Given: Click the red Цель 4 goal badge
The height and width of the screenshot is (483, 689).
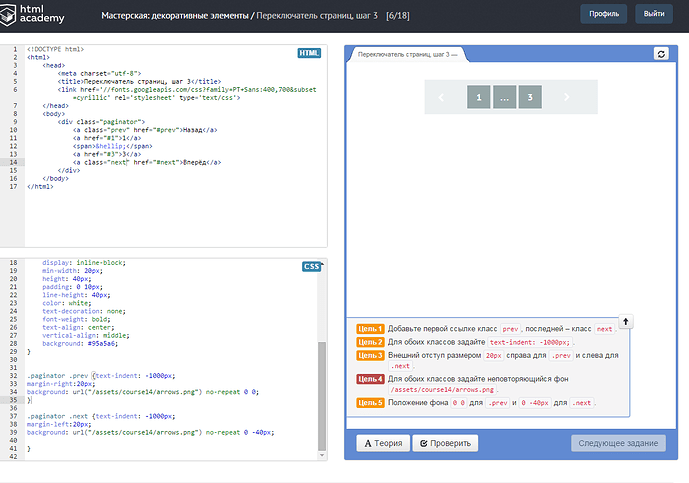Looking at the screenshot, I should 370,379.
